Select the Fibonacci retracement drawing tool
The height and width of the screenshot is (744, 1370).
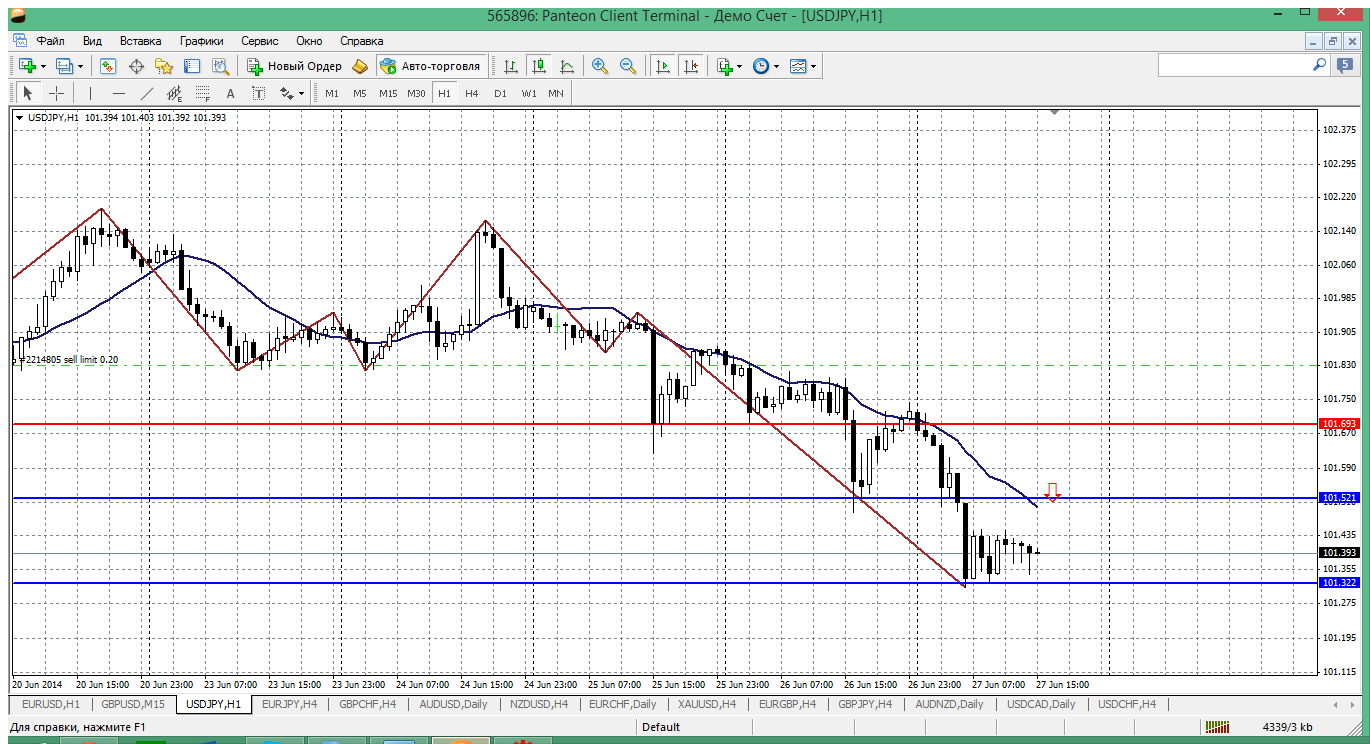coord(205,93)
